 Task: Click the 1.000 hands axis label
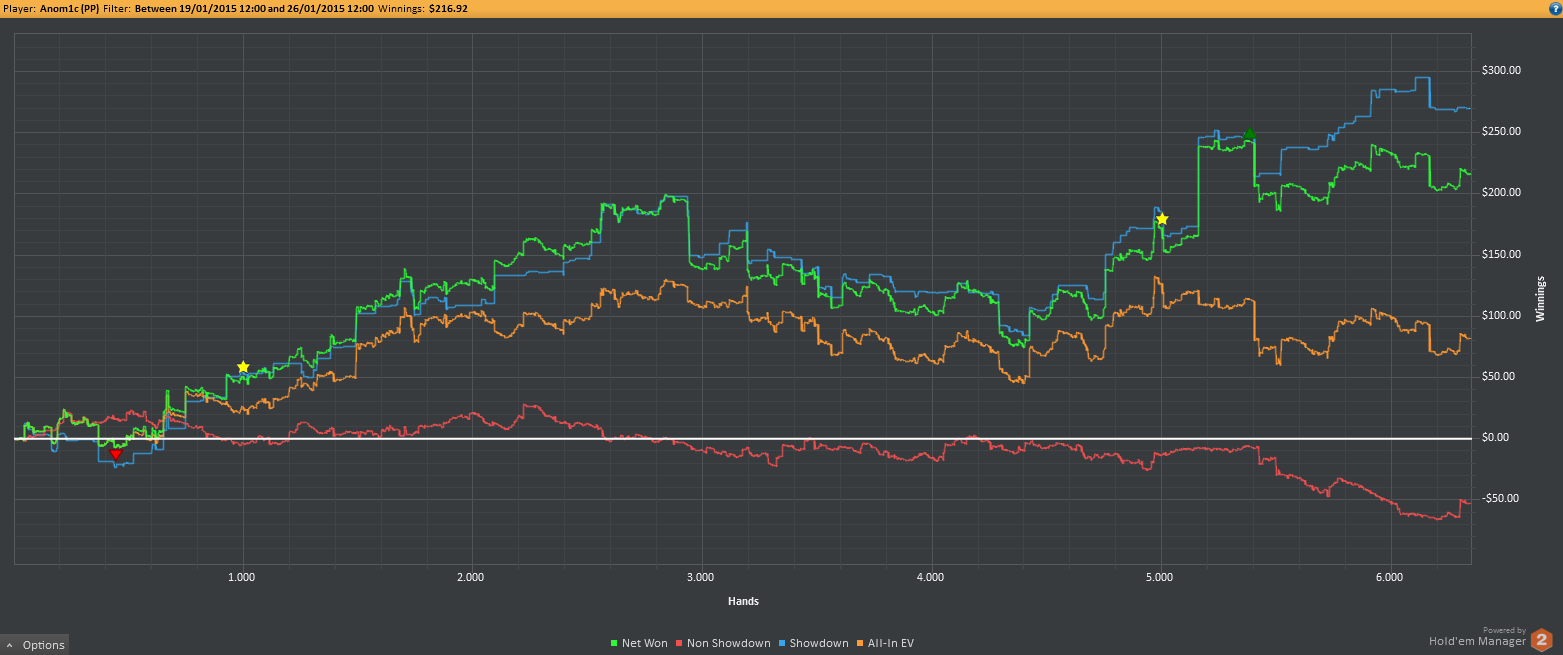(242, 578)
